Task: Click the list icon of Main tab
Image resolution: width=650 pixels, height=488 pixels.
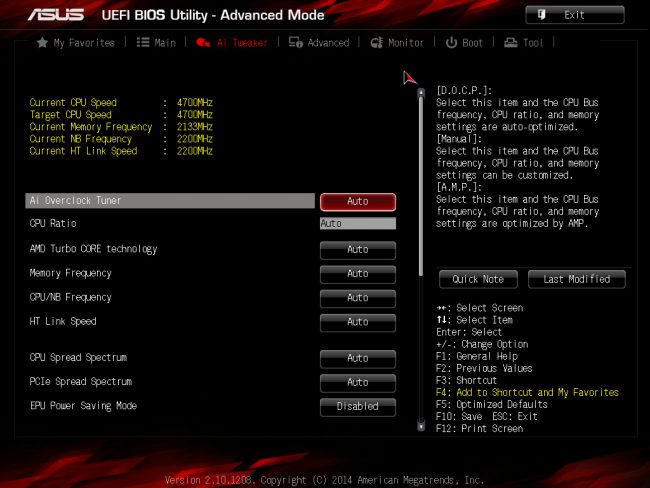Action: pyautogui.click(x=143, y=43)
